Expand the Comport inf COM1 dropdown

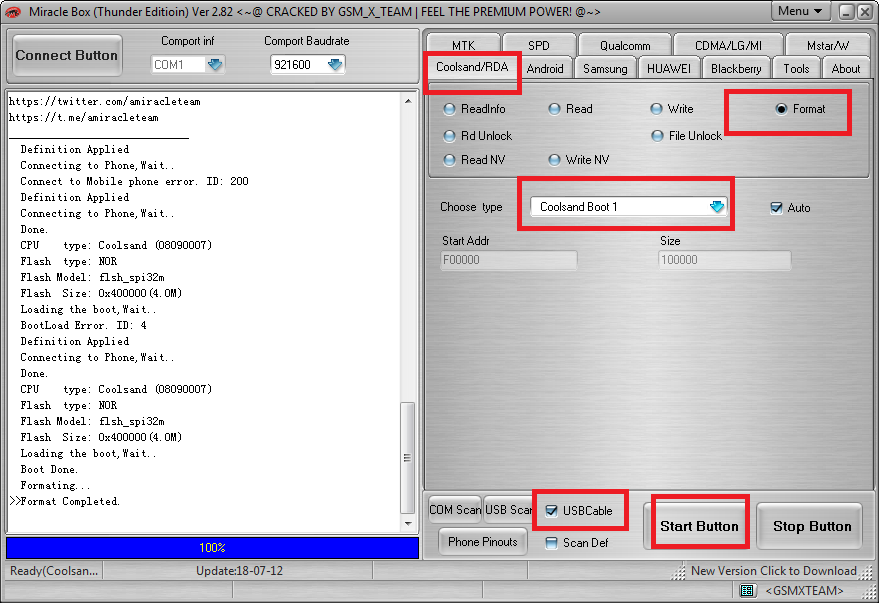click(215, 64)
